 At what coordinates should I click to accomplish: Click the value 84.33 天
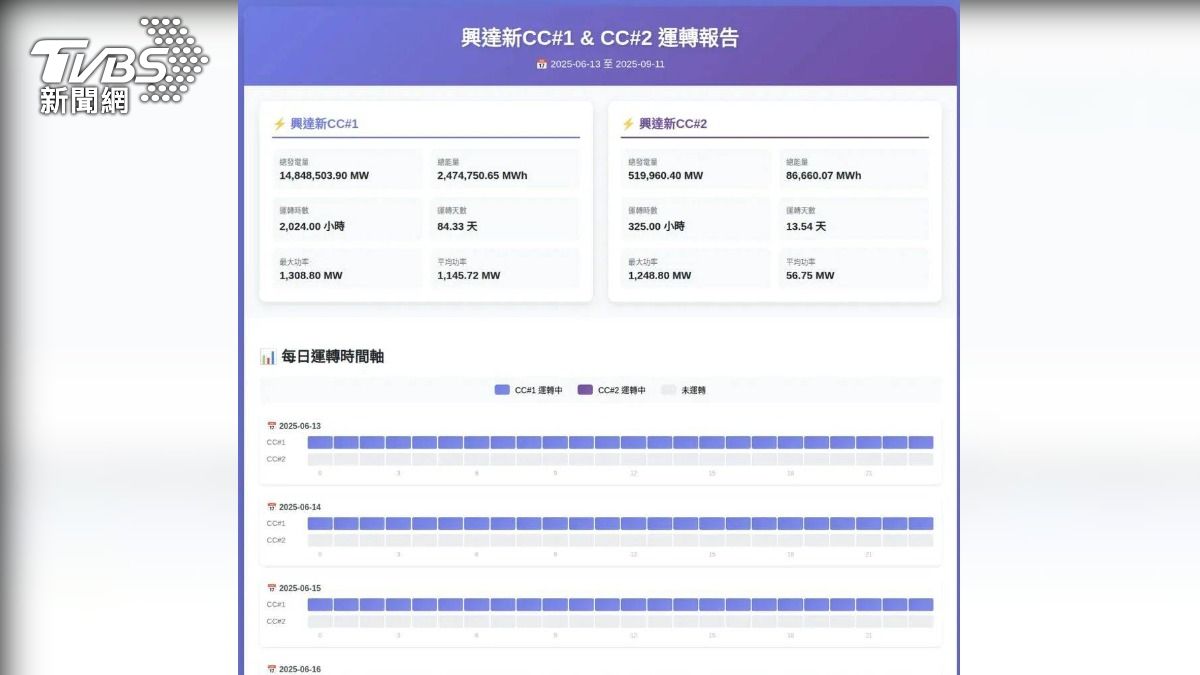point(457,226)
